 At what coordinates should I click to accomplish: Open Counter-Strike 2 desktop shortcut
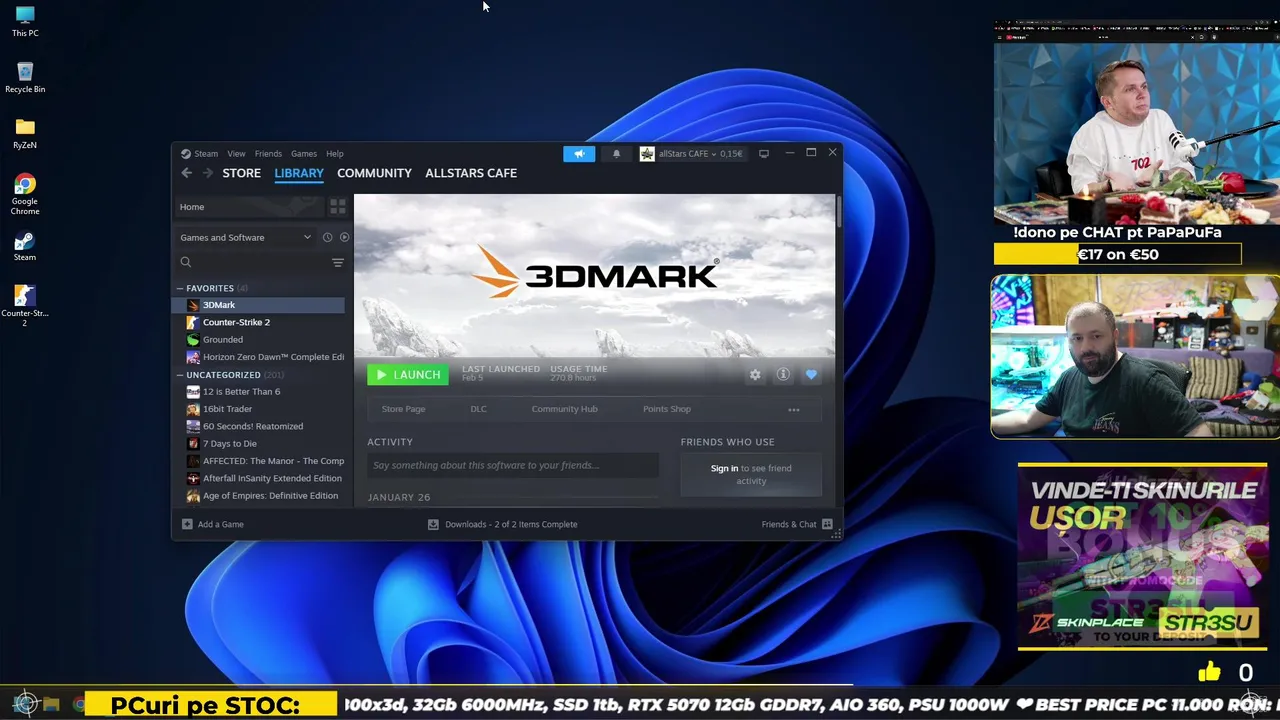[x=25, y=306]
